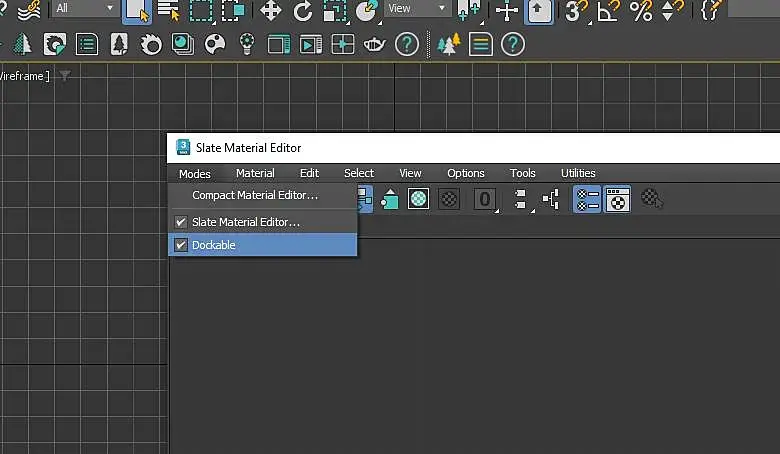Open the All selection filter dropdown

(x=85, y=8)
